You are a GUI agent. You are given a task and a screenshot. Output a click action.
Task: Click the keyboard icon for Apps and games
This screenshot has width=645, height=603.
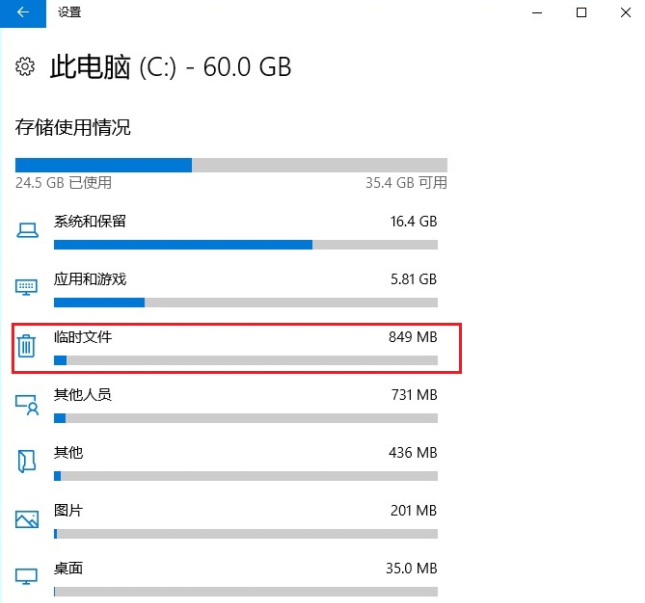[27, 288]
